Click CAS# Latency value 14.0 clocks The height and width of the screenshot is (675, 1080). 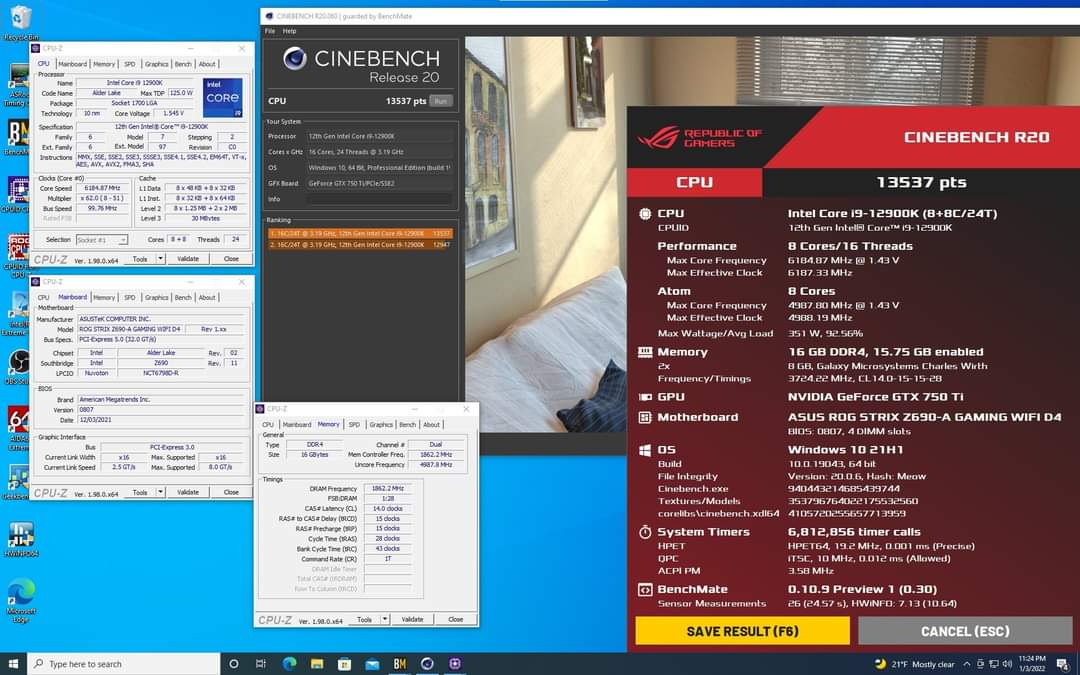pyautogui.click(x=388, y=508)
